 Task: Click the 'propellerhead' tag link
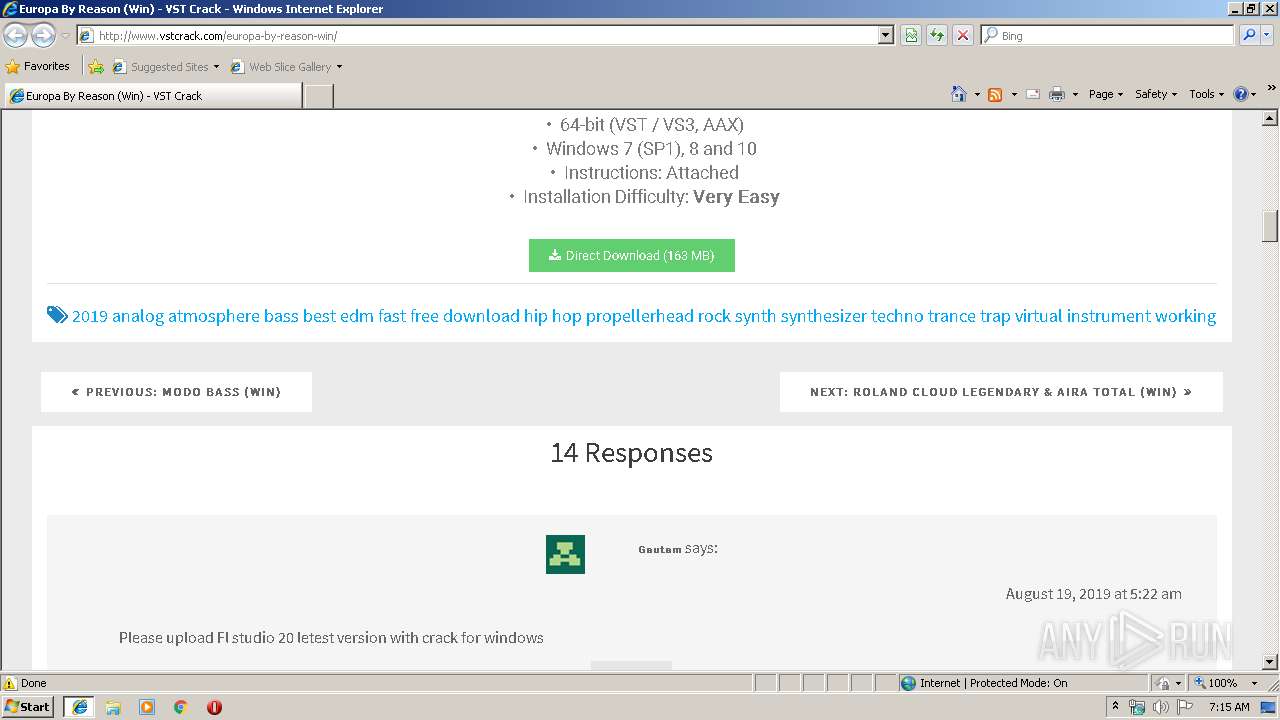(x=640, y=316)
